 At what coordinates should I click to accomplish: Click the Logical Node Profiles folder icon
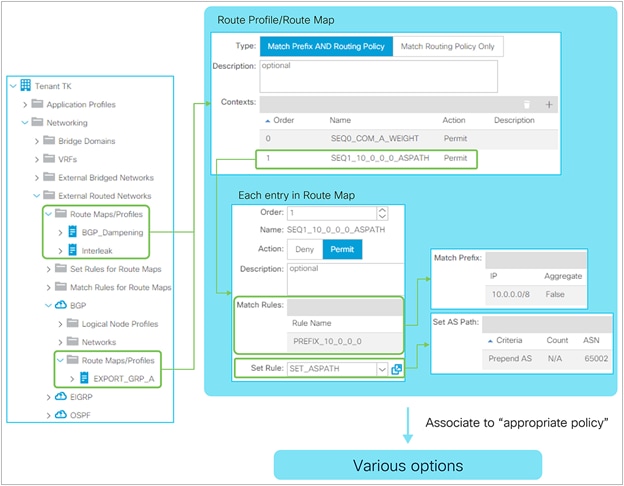coord(72,323)
